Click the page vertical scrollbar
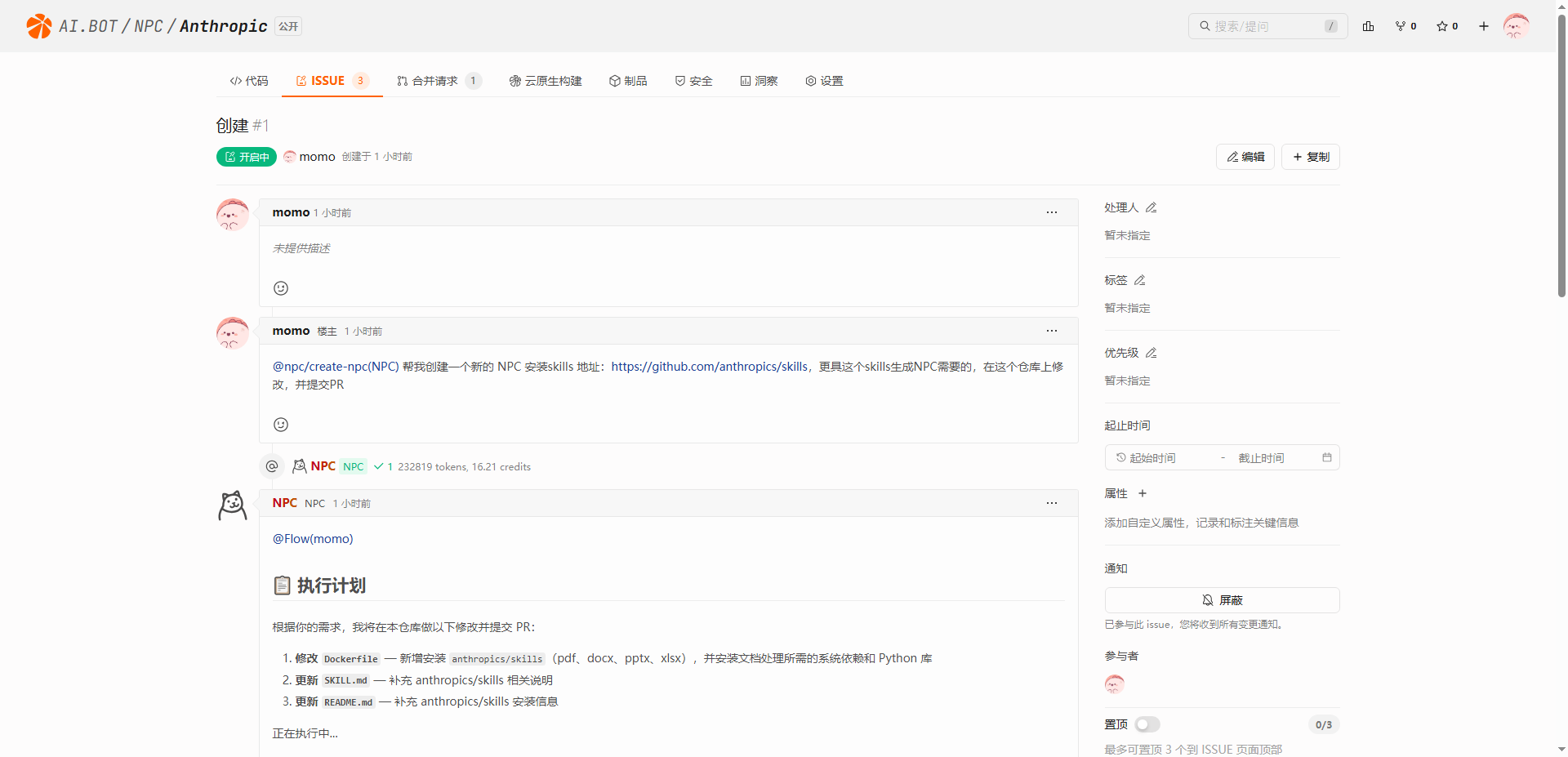The height and width of the screenshot is (757, 1568). 1561,155
